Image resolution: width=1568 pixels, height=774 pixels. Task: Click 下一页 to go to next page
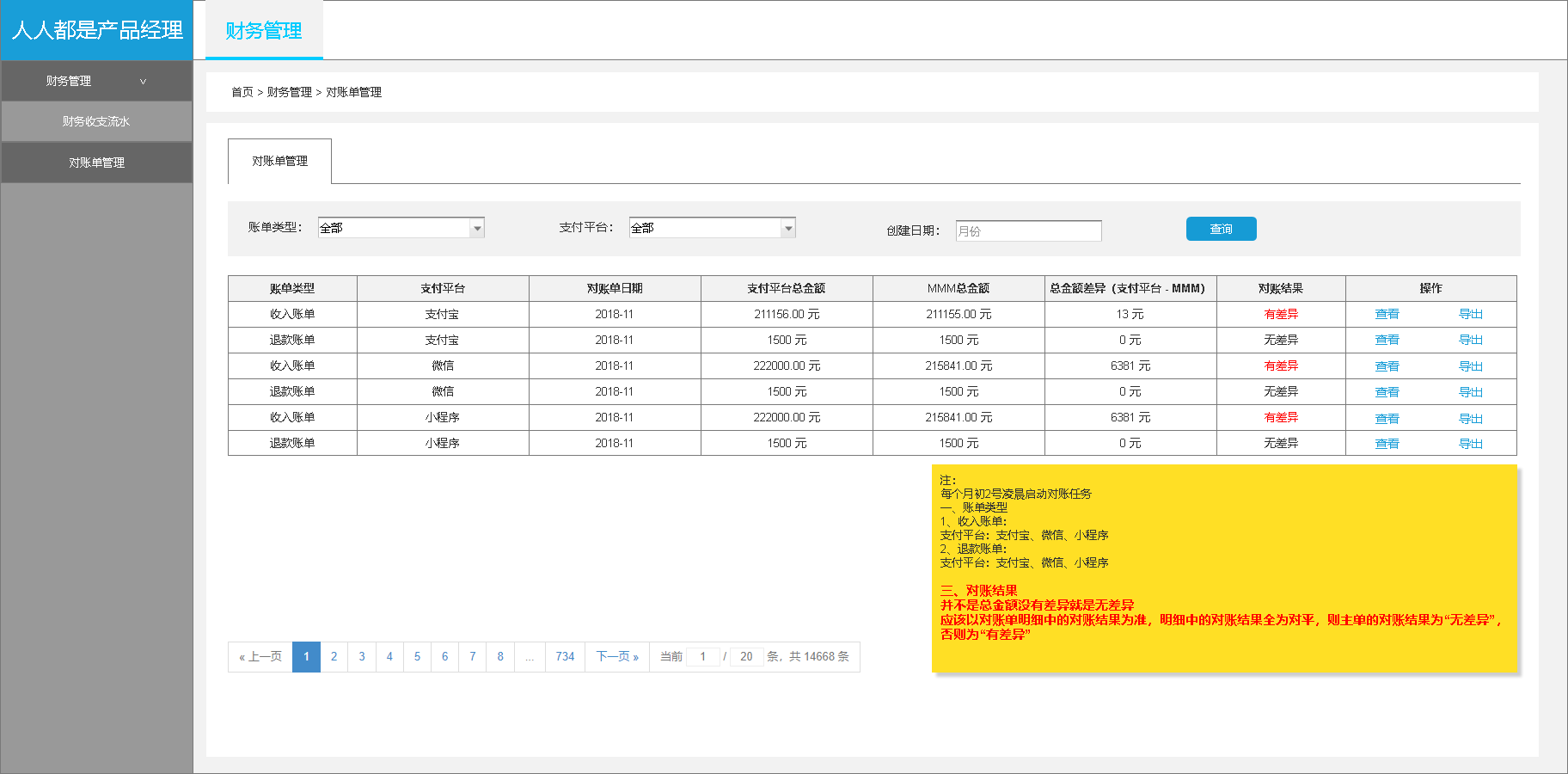coord(616,656)
